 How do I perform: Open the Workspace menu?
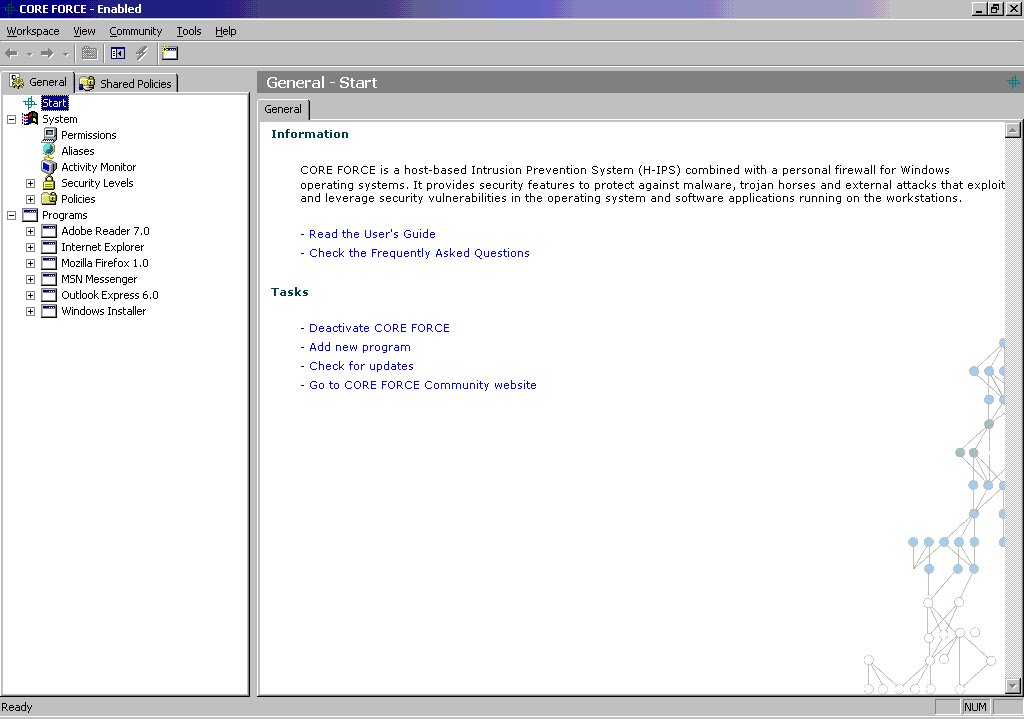pyautogui.click(x=33, y=31)
